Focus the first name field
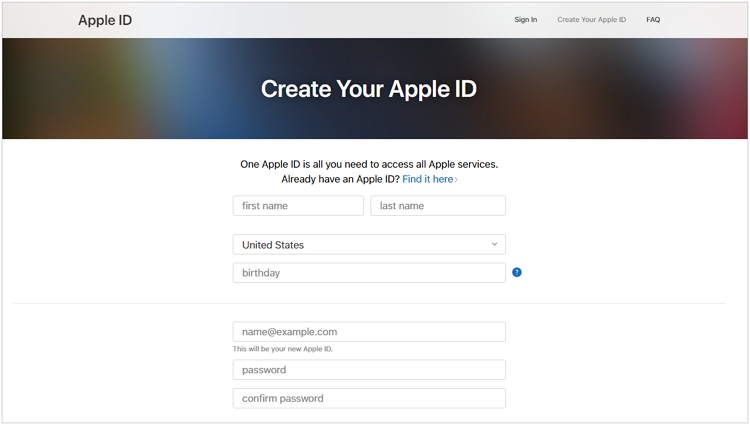The image size is (750, 425). (298, 206)
